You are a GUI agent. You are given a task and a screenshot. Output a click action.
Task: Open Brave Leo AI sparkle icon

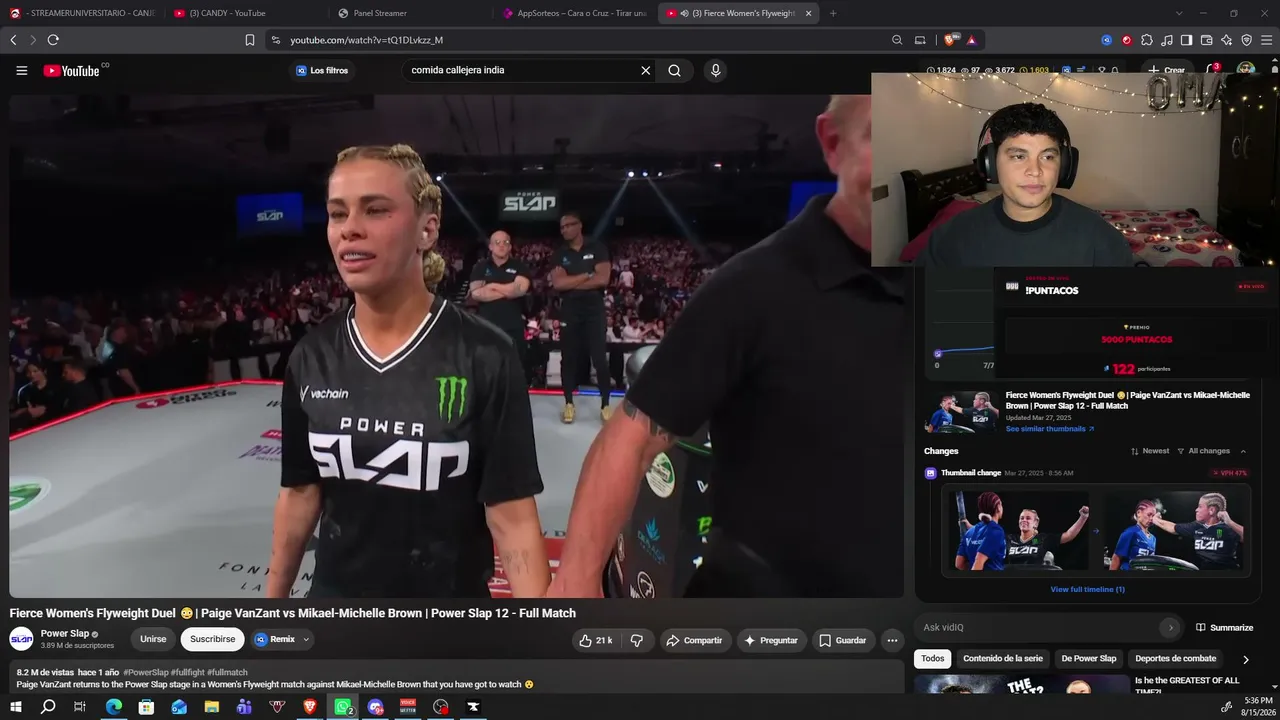1226,40
